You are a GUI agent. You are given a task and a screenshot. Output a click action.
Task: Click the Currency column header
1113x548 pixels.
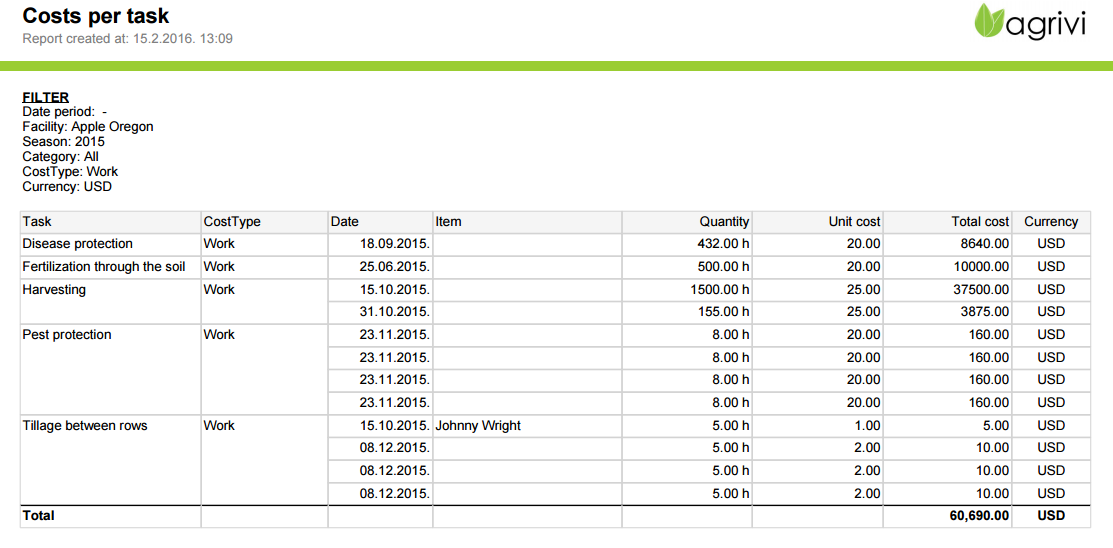pyautogui.click(x=1051, y=222)
